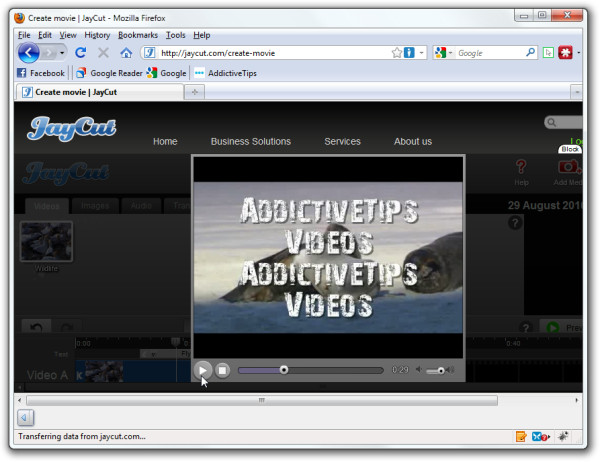The width and height of the screenshot is (600, 462).
Task: Click the green cursor toolbar icon
Action: [548, 52]
